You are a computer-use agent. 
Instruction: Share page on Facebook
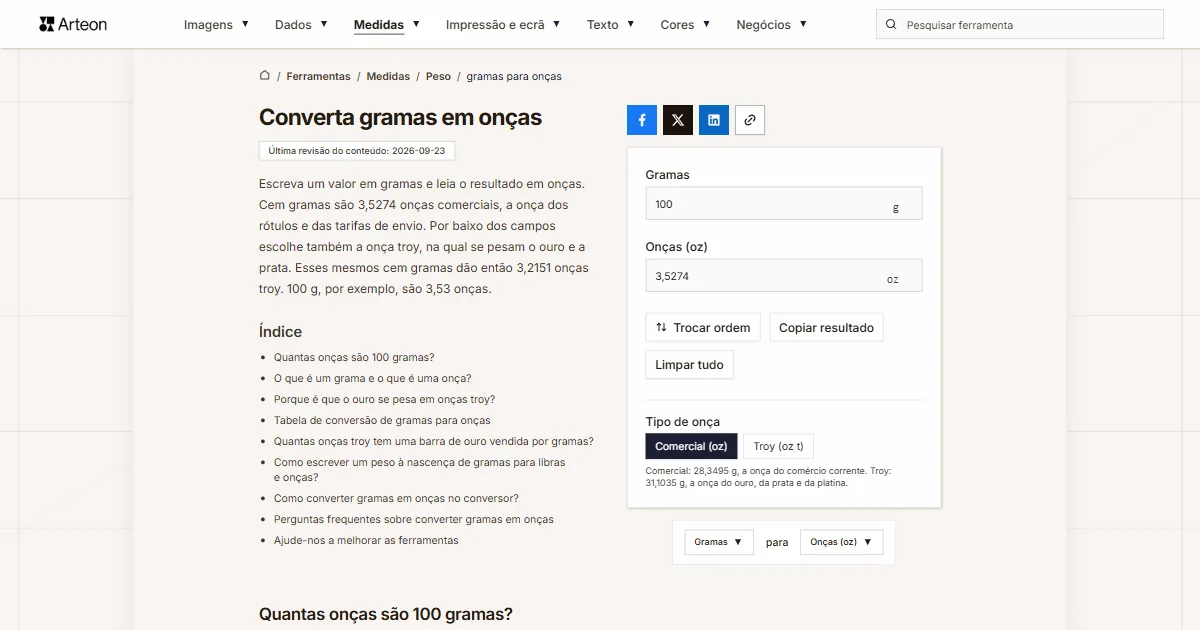pos(642,120)
